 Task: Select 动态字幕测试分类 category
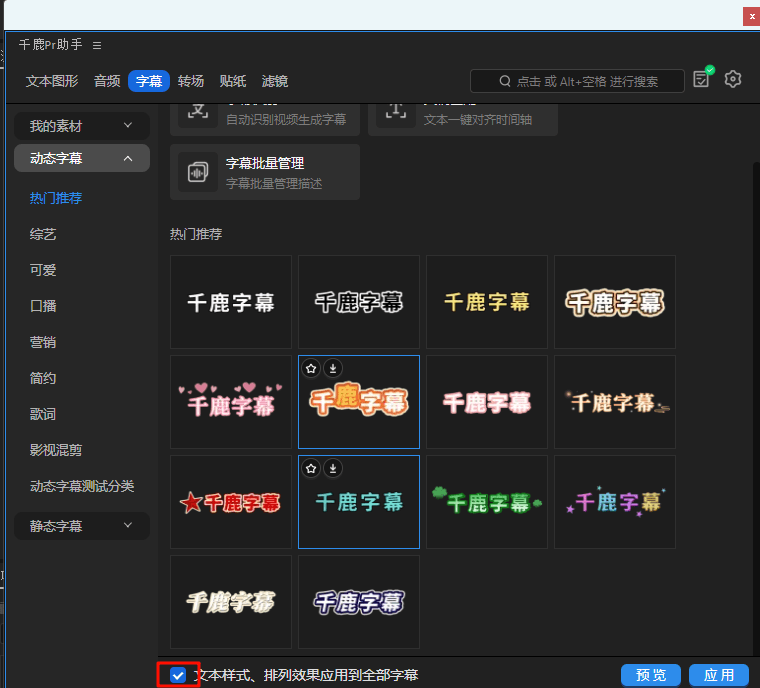[x=82, y=486]
